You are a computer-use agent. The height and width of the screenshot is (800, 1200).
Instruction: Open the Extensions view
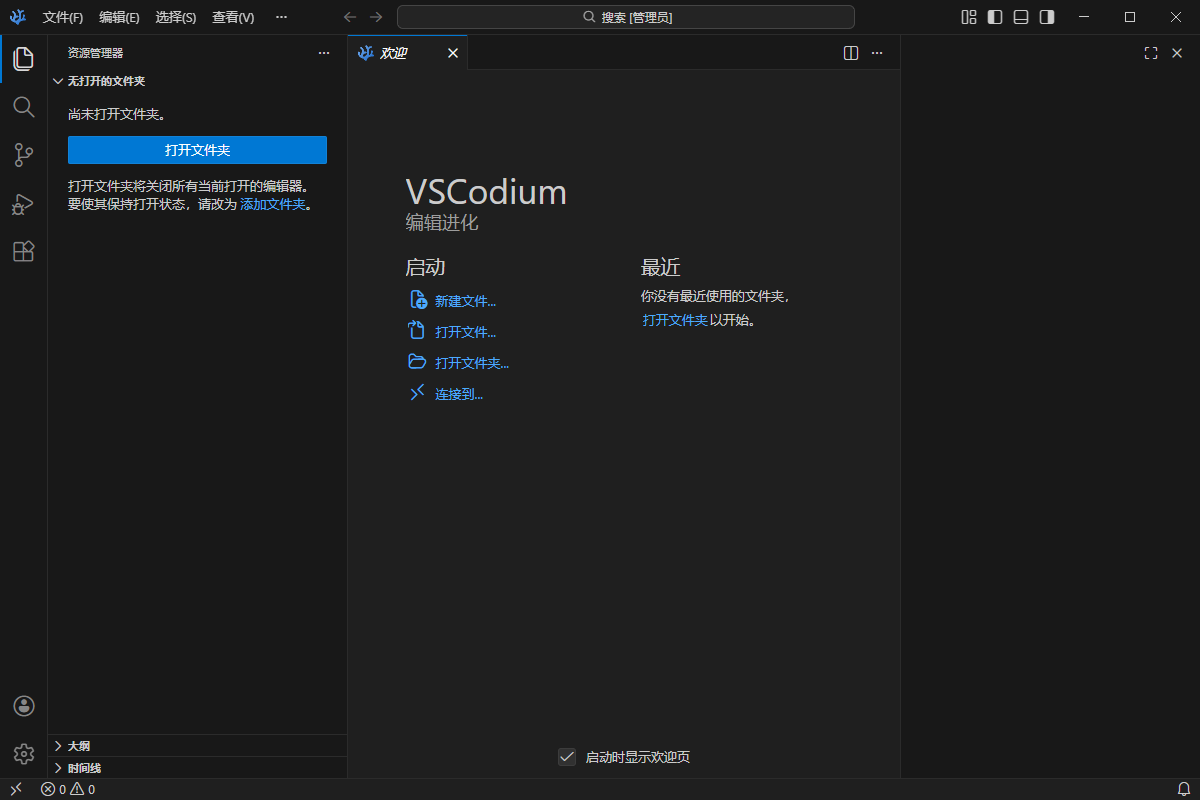coord(23,251)
